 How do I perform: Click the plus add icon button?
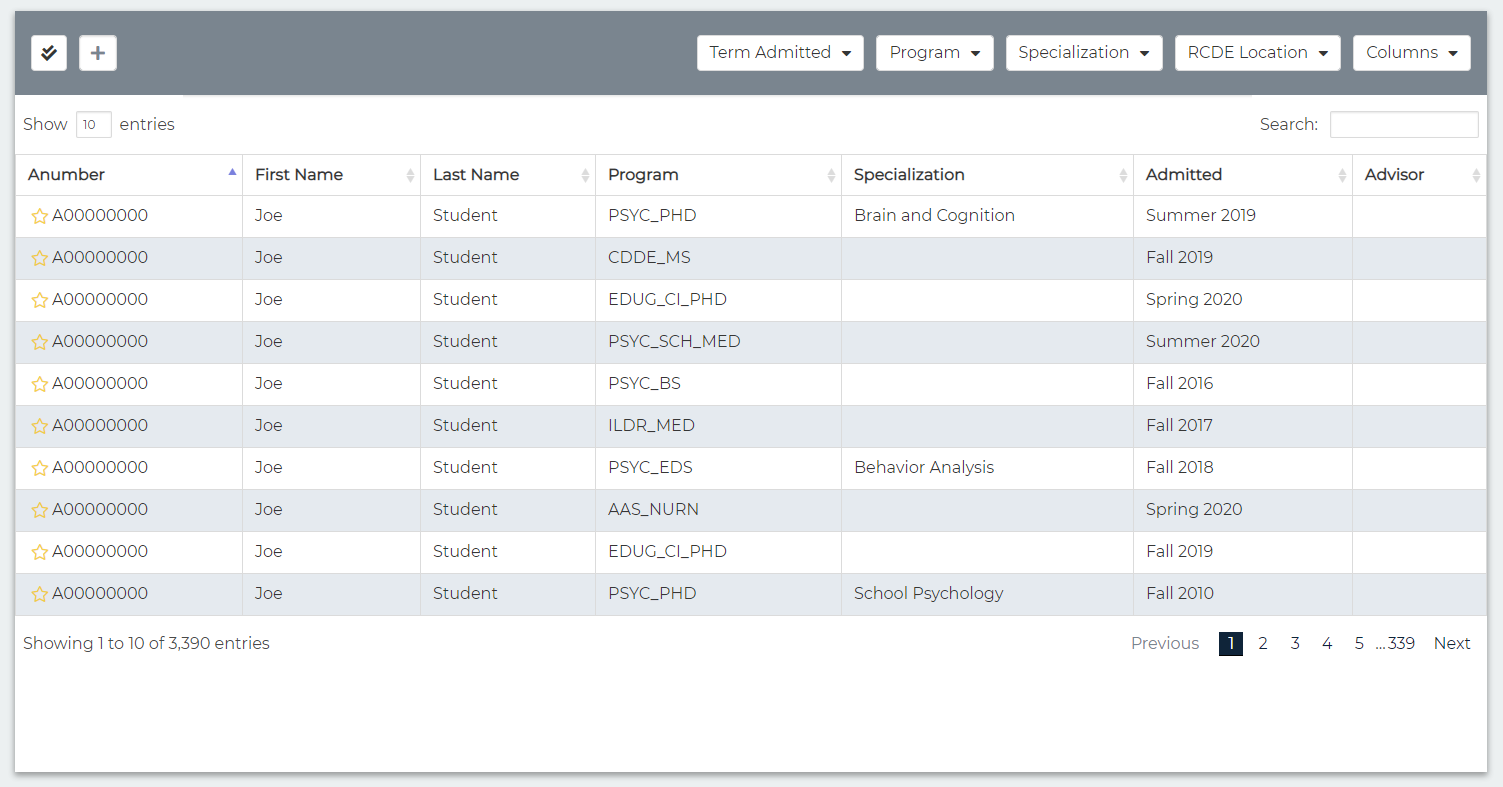[98, 53]
